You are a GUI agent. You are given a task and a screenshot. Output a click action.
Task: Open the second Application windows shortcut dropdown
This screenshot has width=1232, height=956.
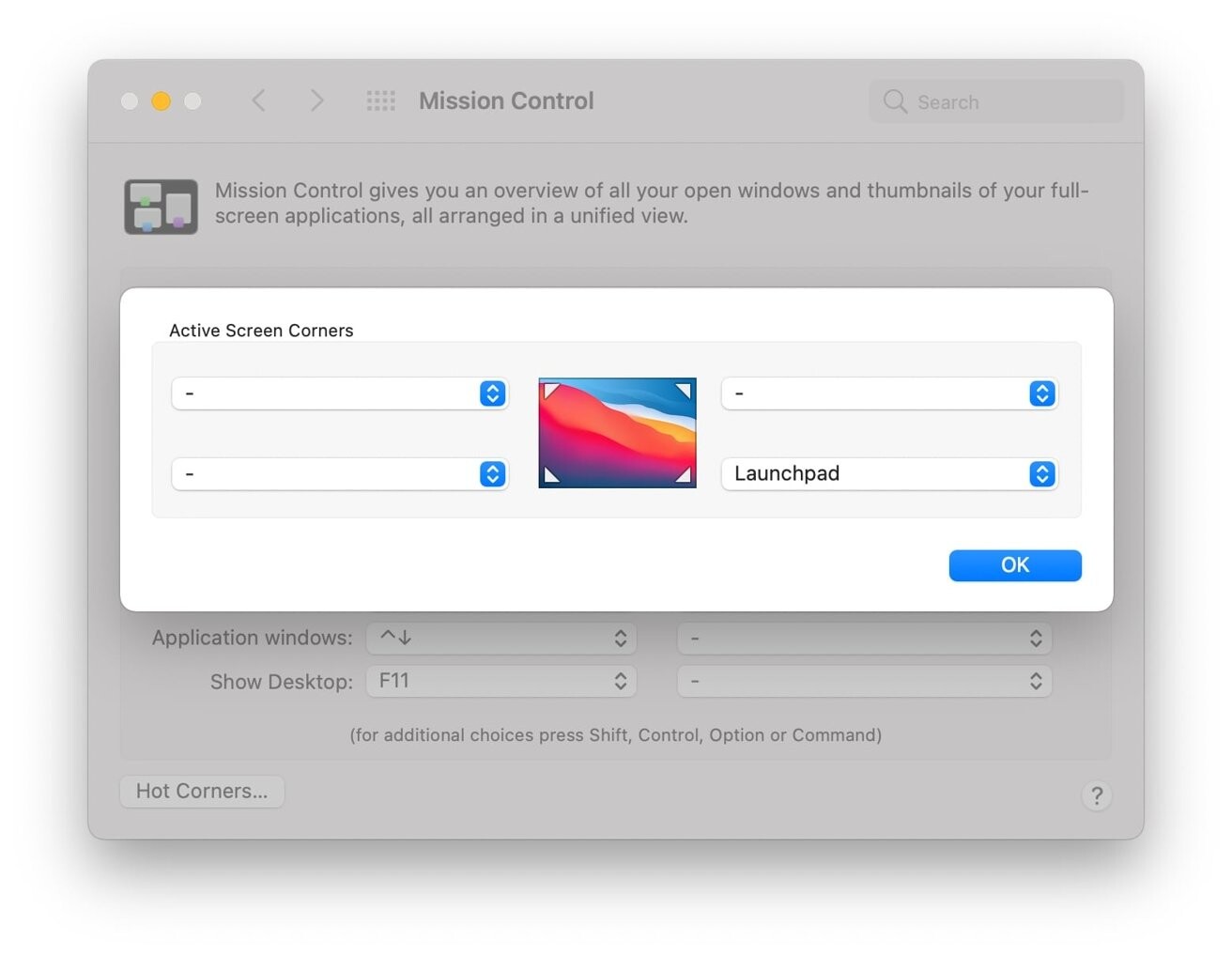(864, 638)
